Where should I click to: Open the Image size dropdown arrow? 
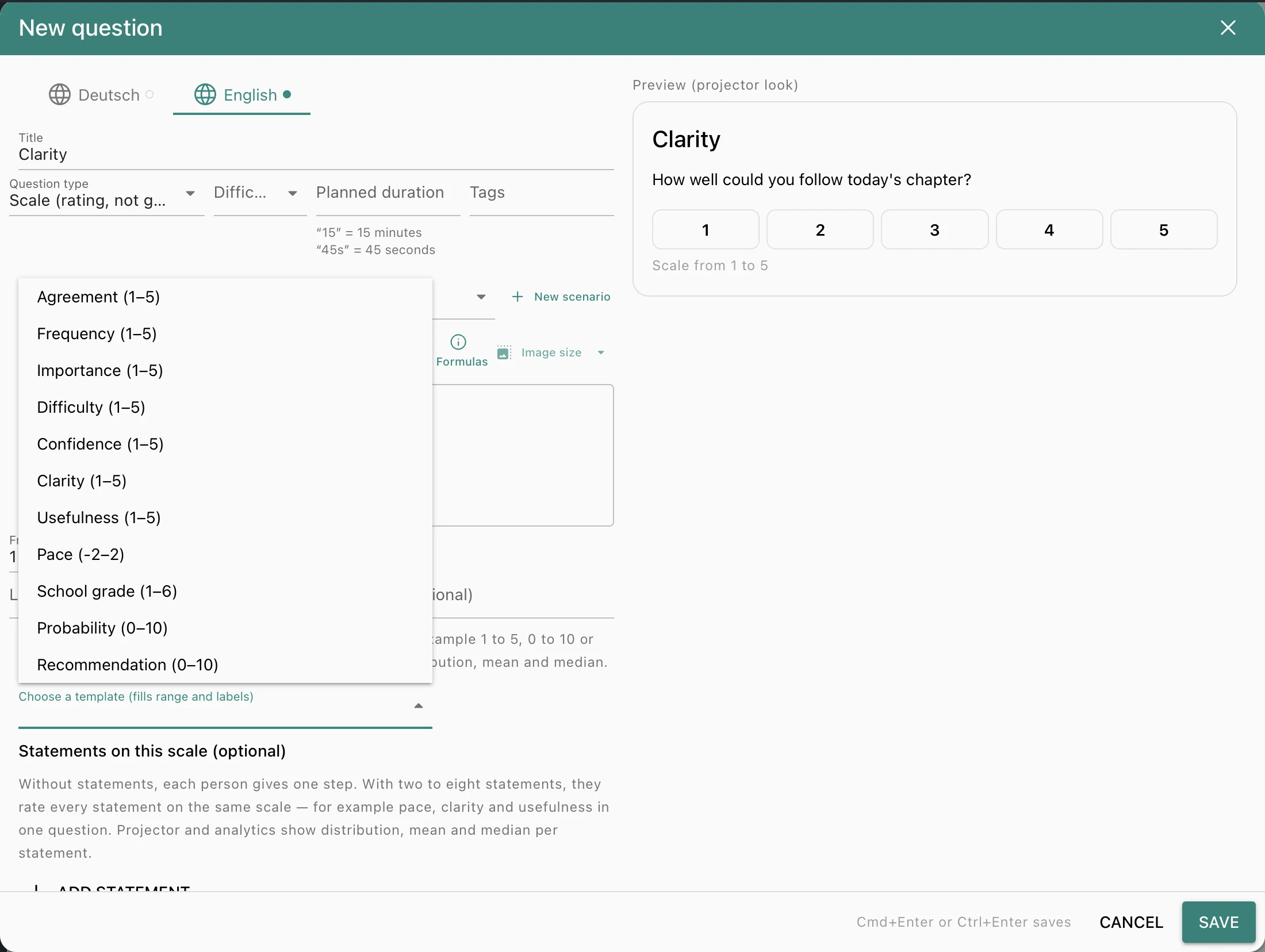(601, 352)
